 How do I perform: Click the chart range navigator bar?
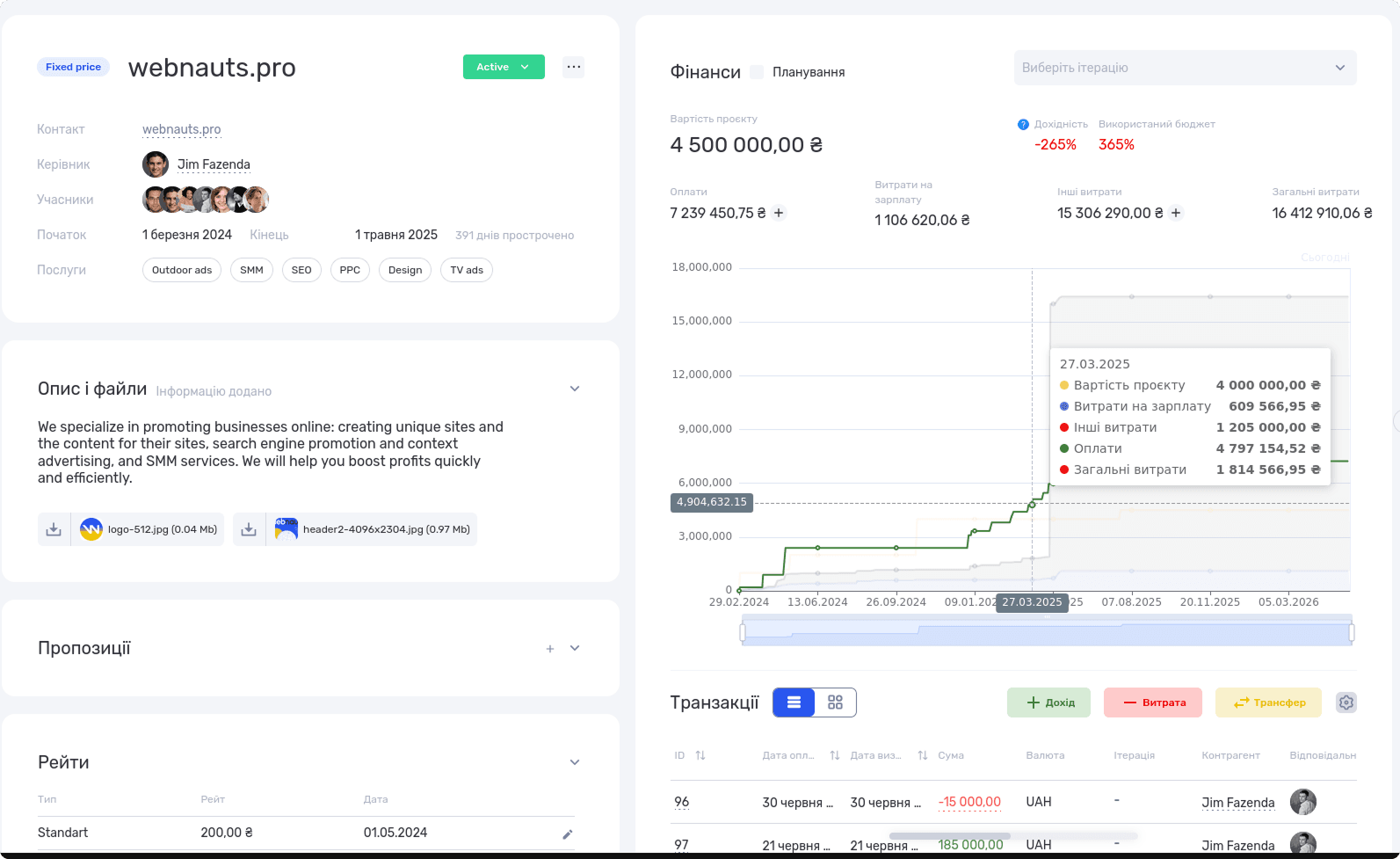click(x=1047, y=632)
